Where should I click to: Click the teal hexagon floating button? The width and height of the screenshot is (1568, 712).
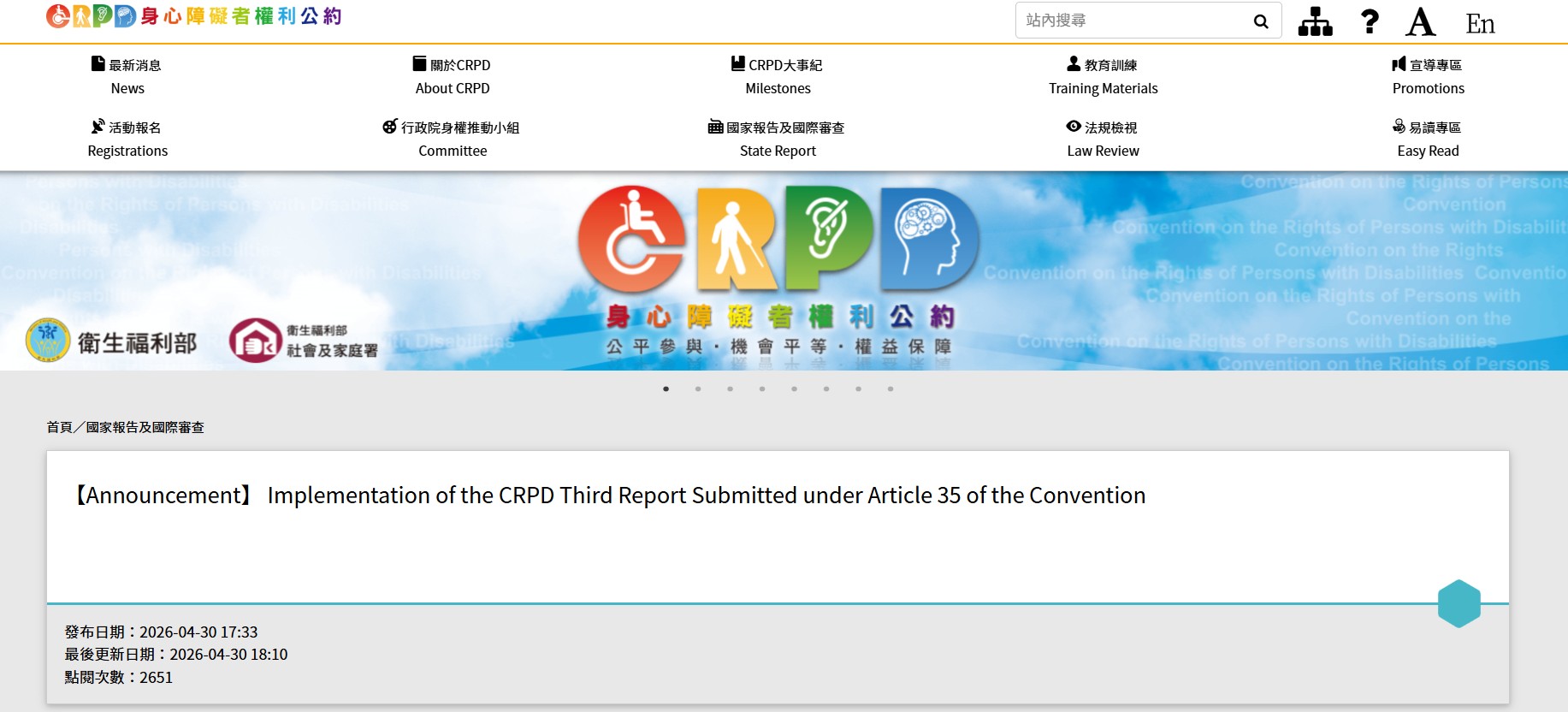coord(1459,604)
